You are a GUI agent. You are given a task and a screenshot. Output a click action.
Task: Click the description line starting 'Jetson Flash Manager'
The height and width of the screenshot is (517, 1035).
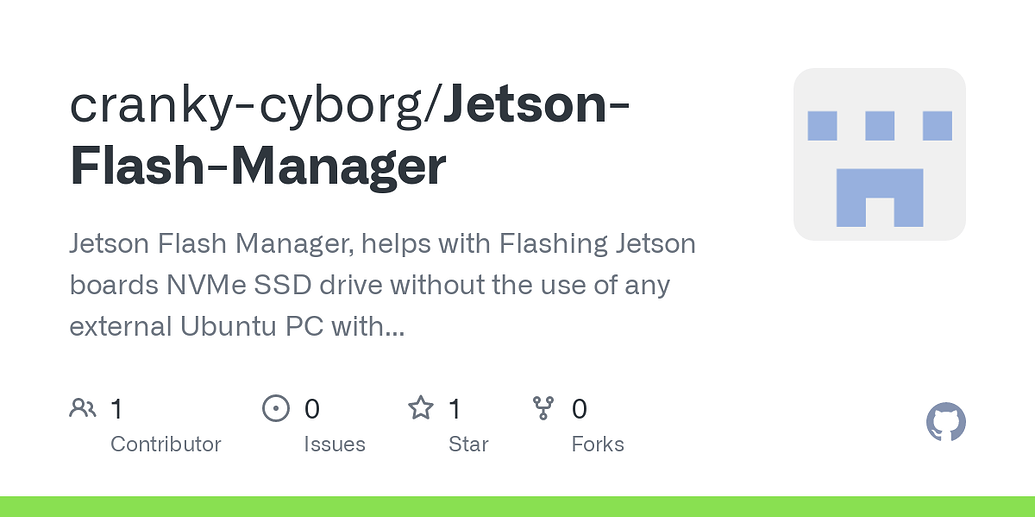click(383, 244)
